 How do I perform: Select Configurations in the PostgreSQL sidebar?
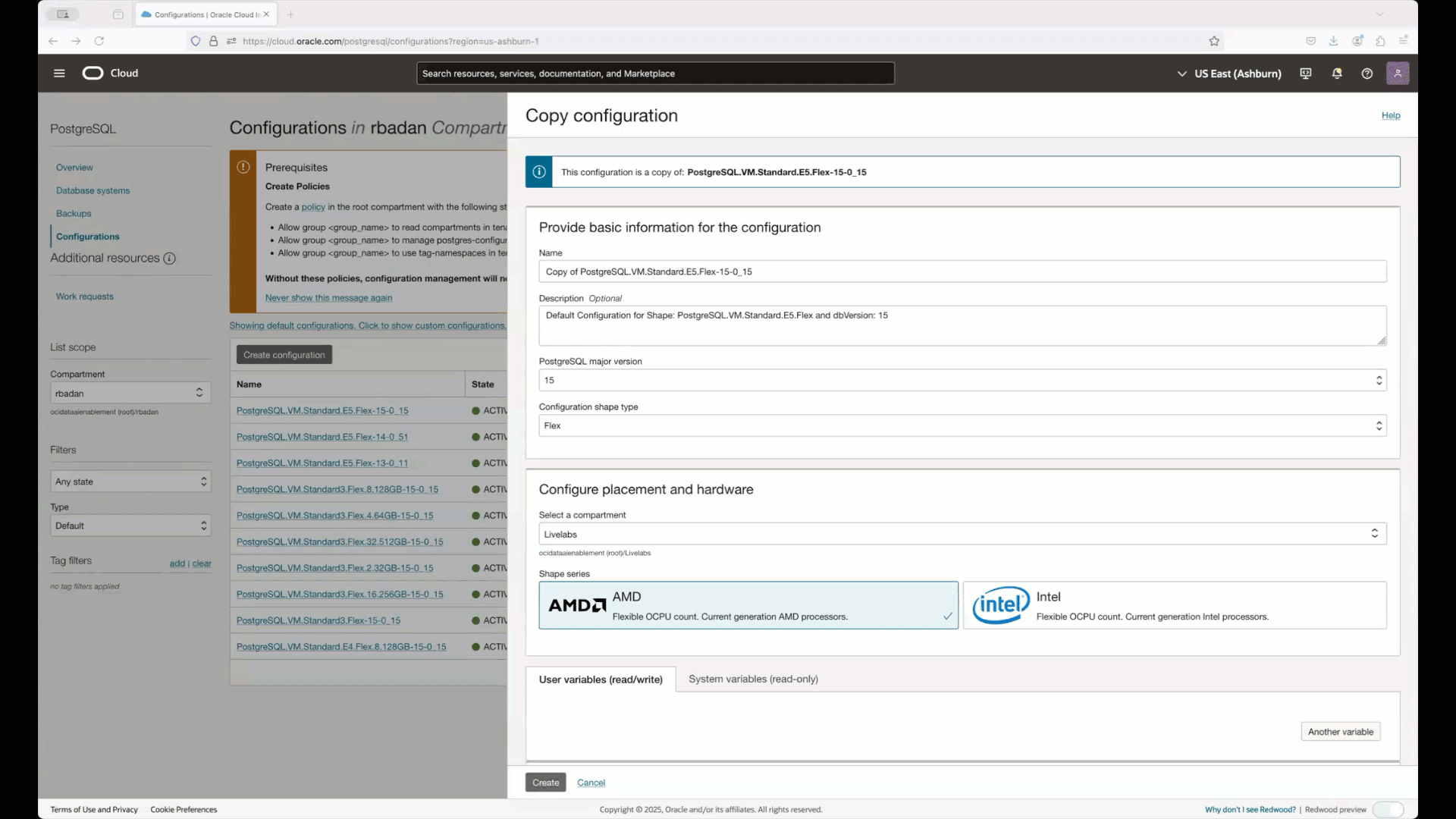click(x=88, y=236)
